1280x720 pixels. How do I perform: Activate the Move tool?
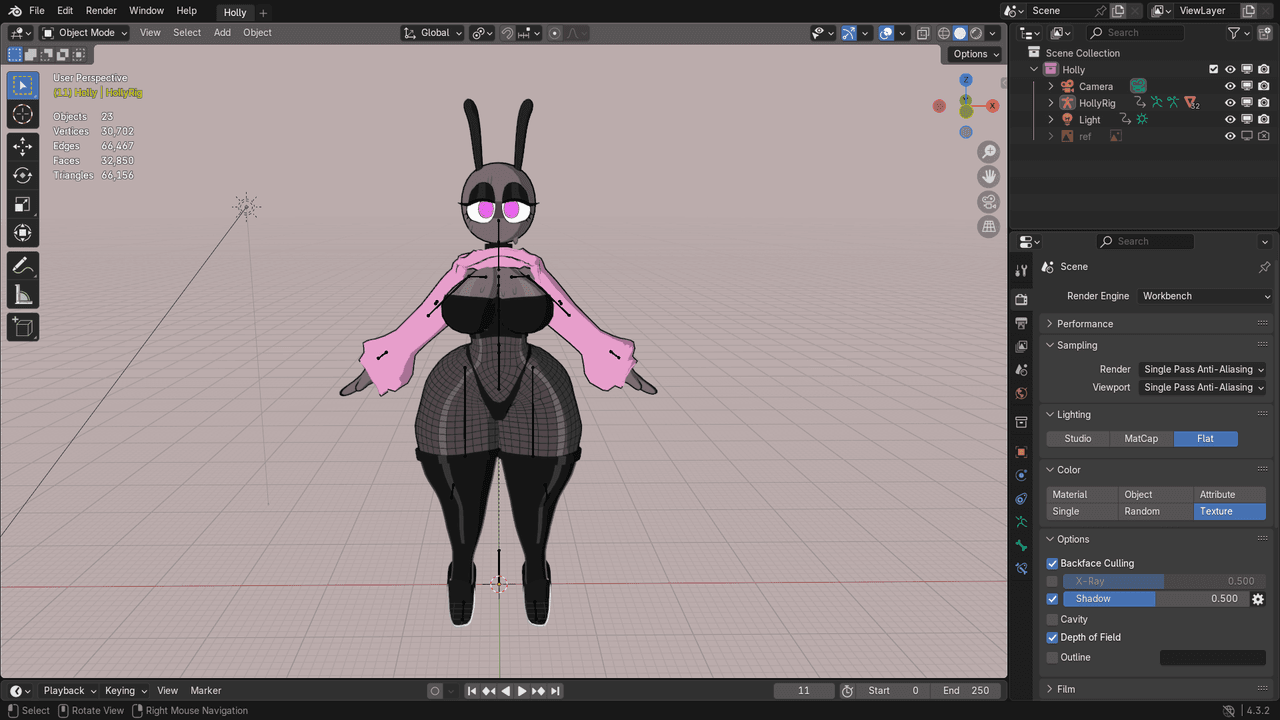tap(23, 146)
